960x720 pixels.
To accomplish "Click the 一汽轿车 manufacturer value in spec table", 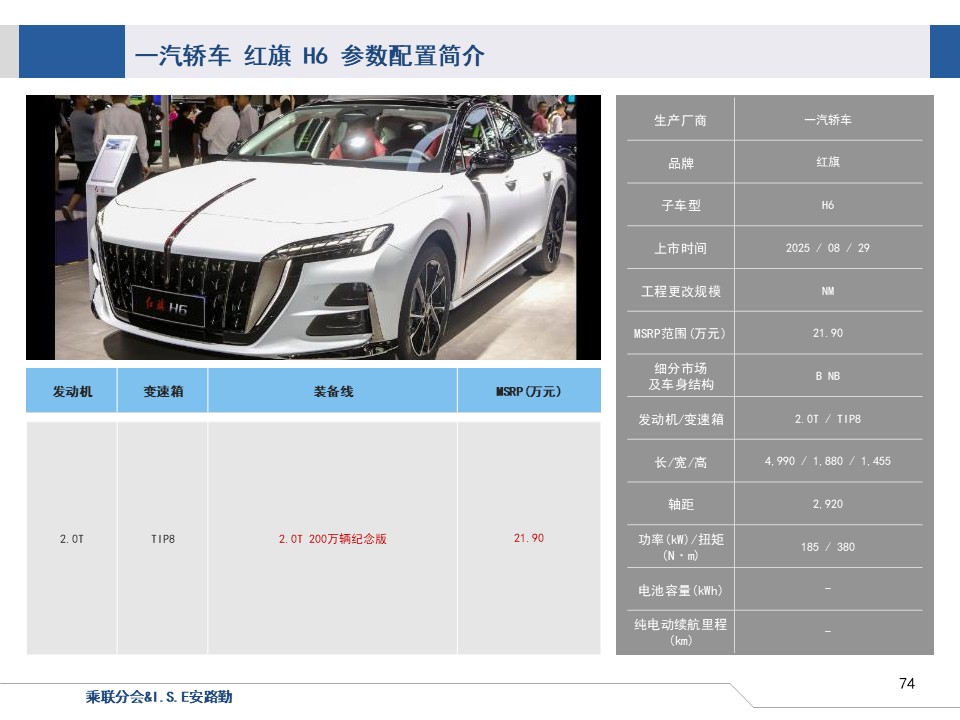I will point(828,120).
